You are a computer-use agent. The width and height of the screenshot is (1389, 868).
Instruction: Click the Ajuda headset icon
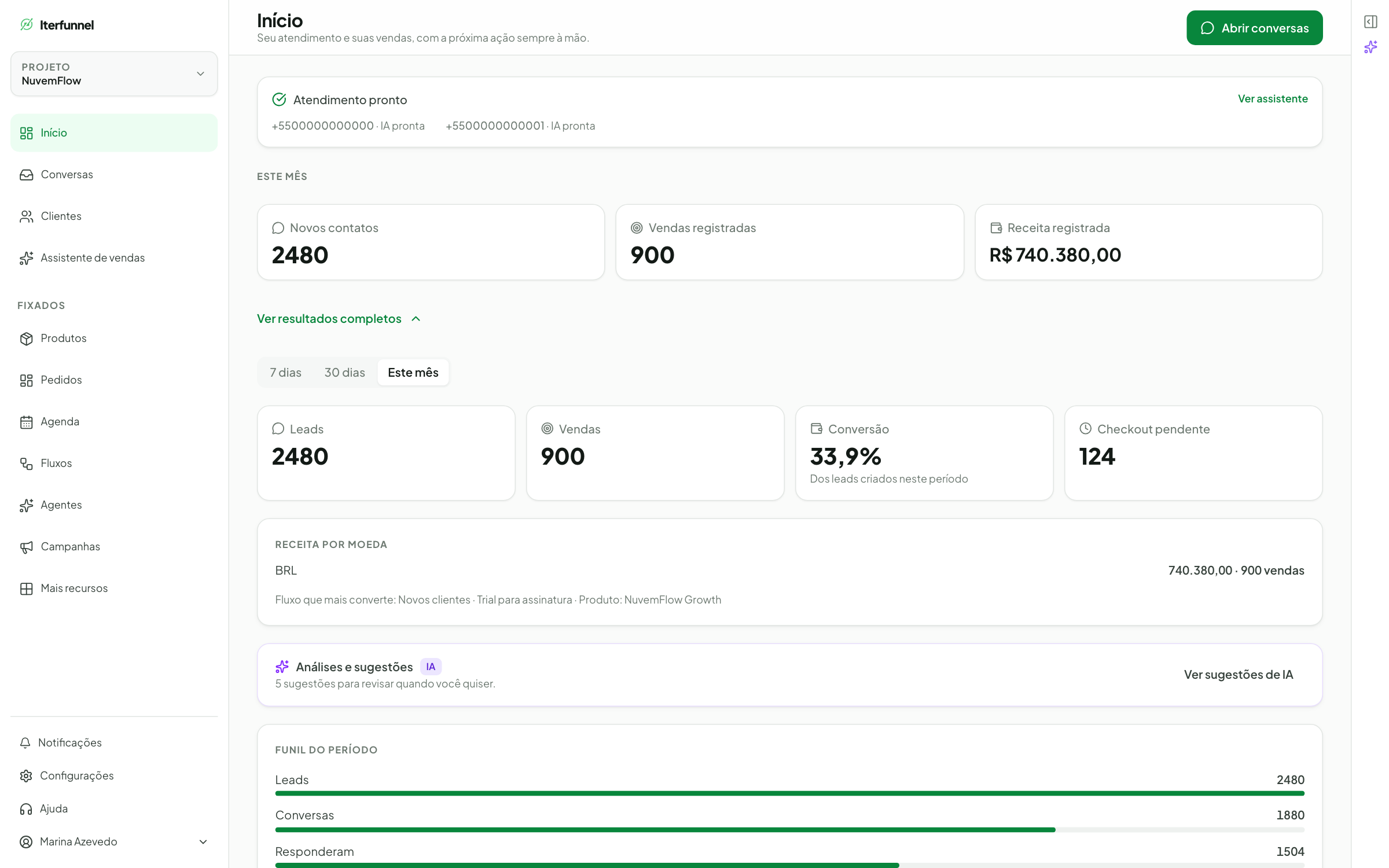[25, 808]
